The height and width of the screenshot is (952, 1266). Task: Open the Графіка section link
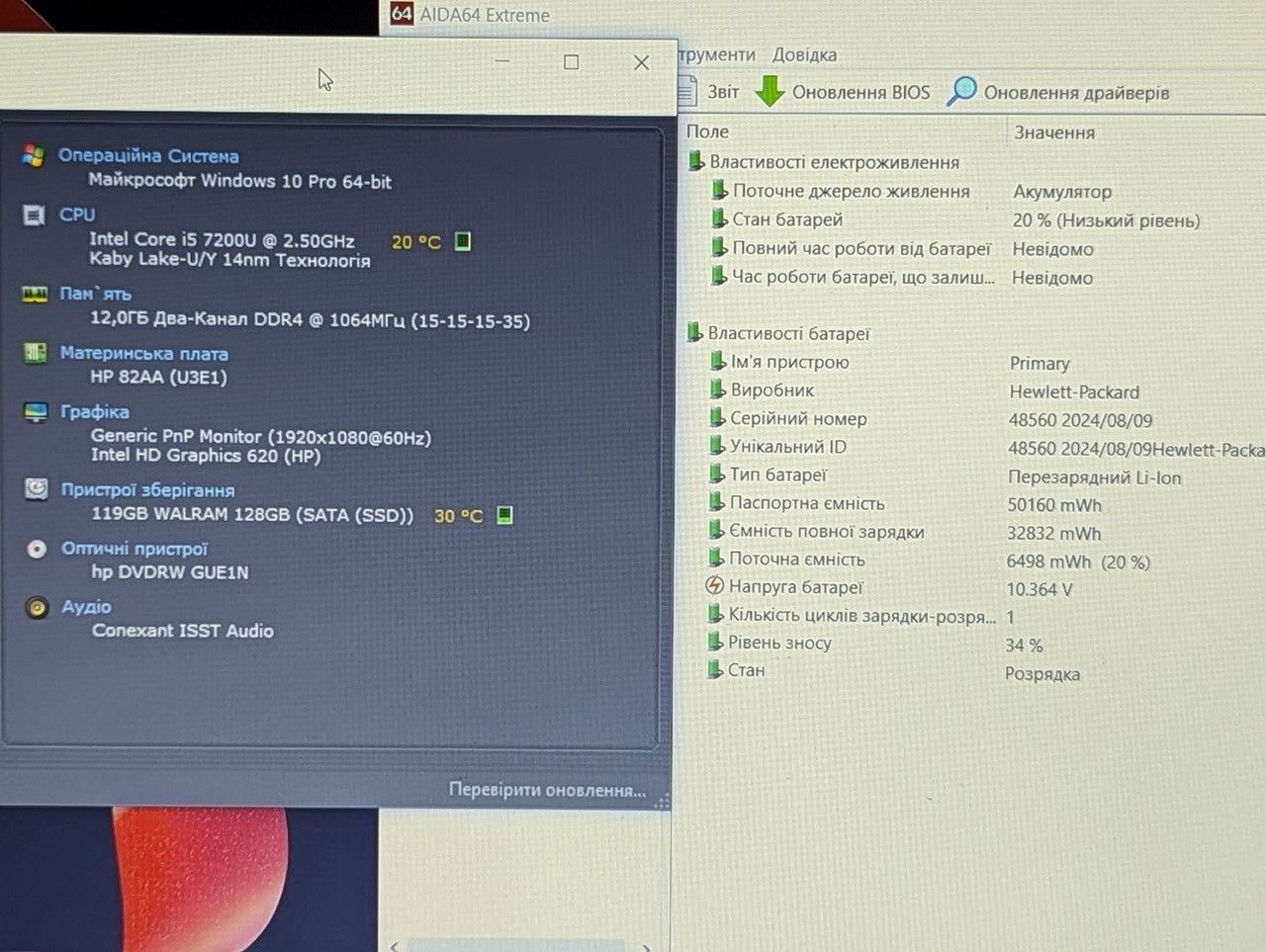click(x=95, y=411)
